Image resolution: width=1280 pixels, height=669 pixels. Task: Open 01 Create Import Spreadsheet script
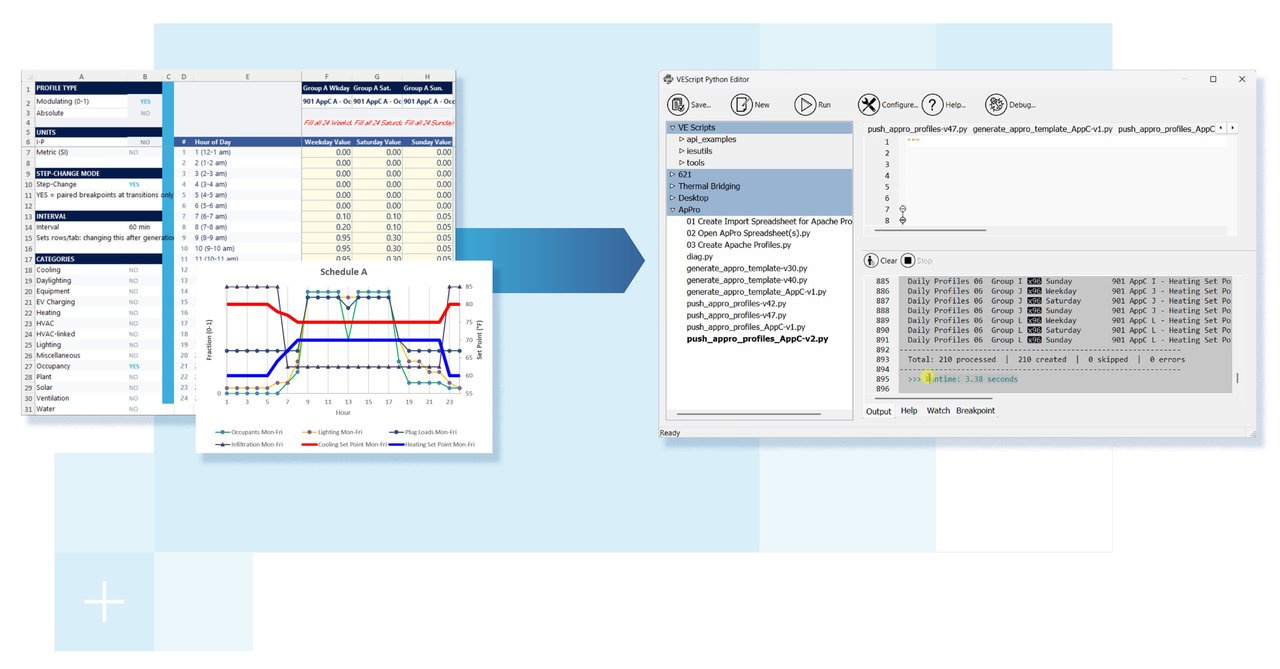[769, 221]
